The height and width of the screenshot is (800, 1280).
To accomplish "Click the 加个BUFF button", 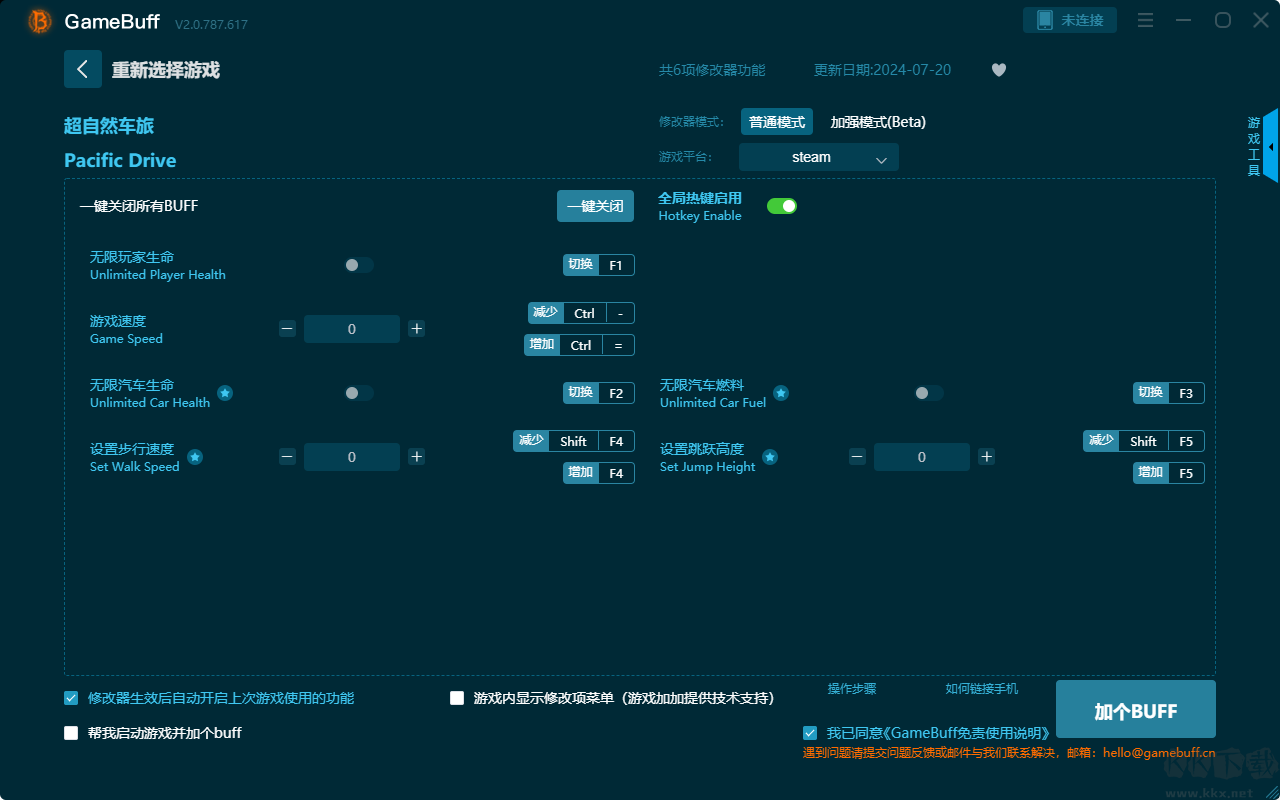I will (x=1136, y=710).
